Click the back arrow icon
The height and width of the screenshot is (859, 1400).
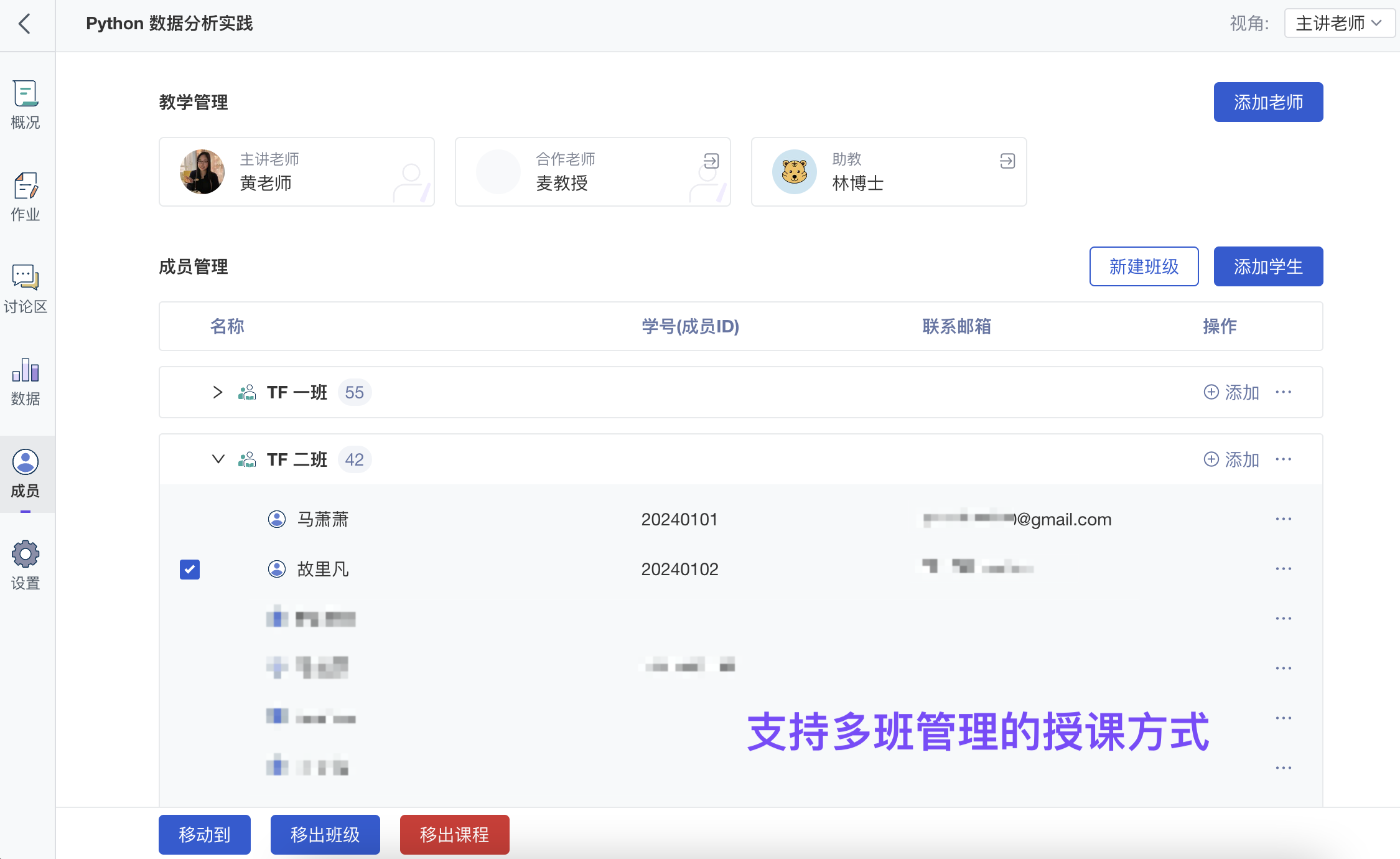tap(25, 24)
